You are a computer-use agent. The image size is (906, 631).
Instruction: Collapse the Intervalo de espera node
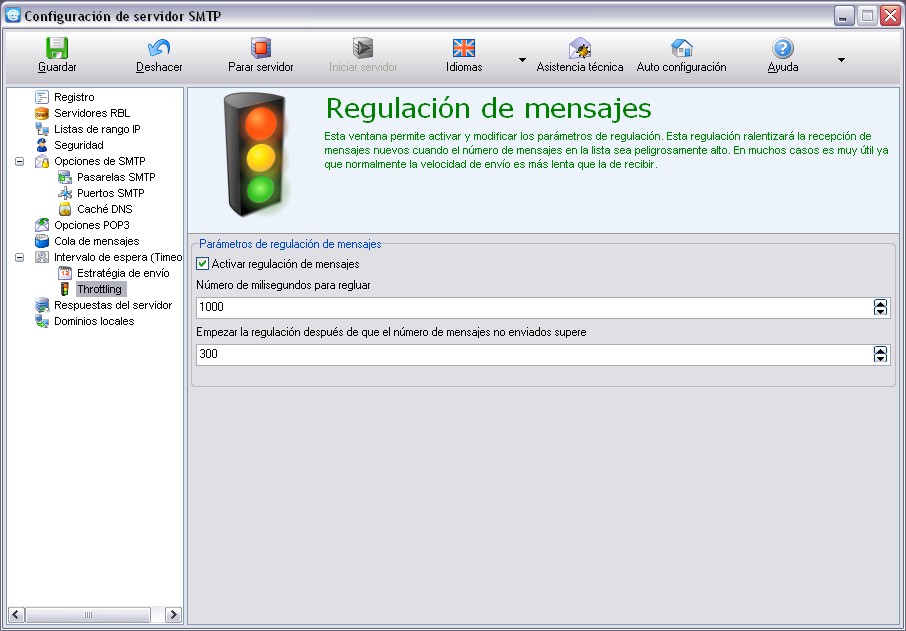pos(20,257)
